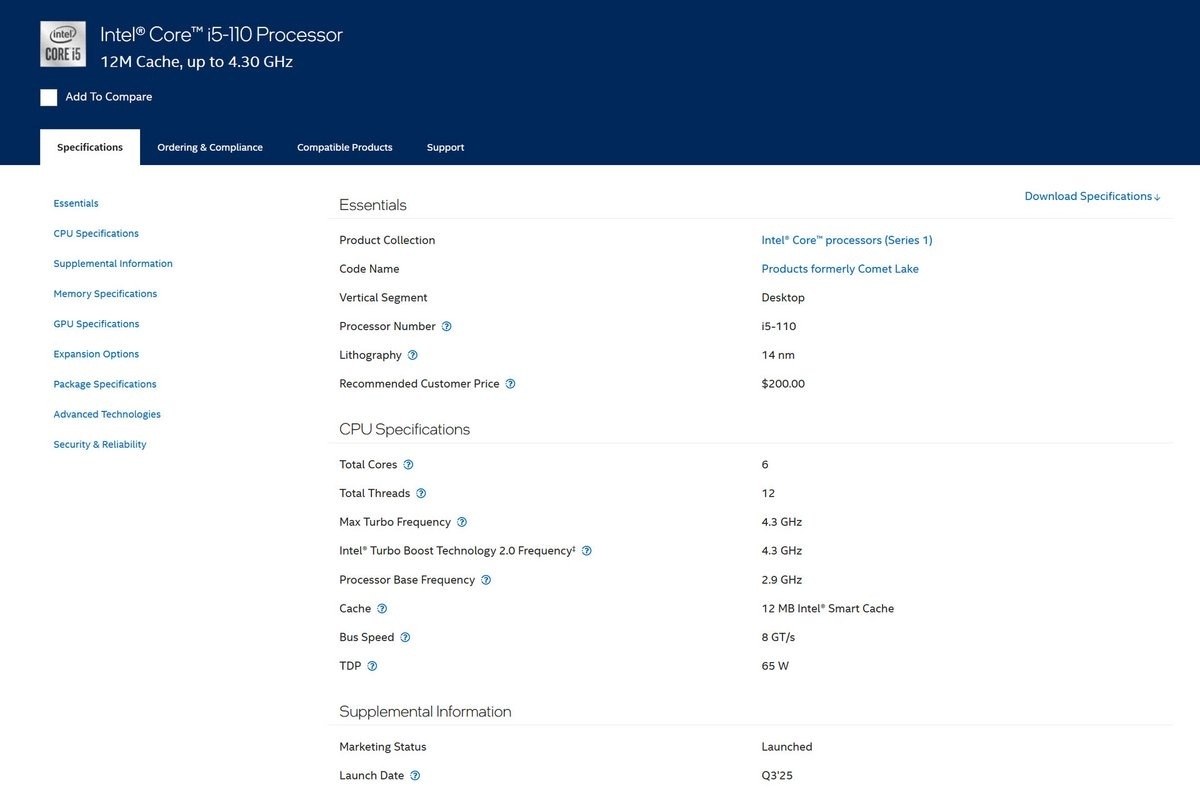Click help icon next to Processor Number
Image resolution: width=1200 pixels, height=794 pixels.
447,326
